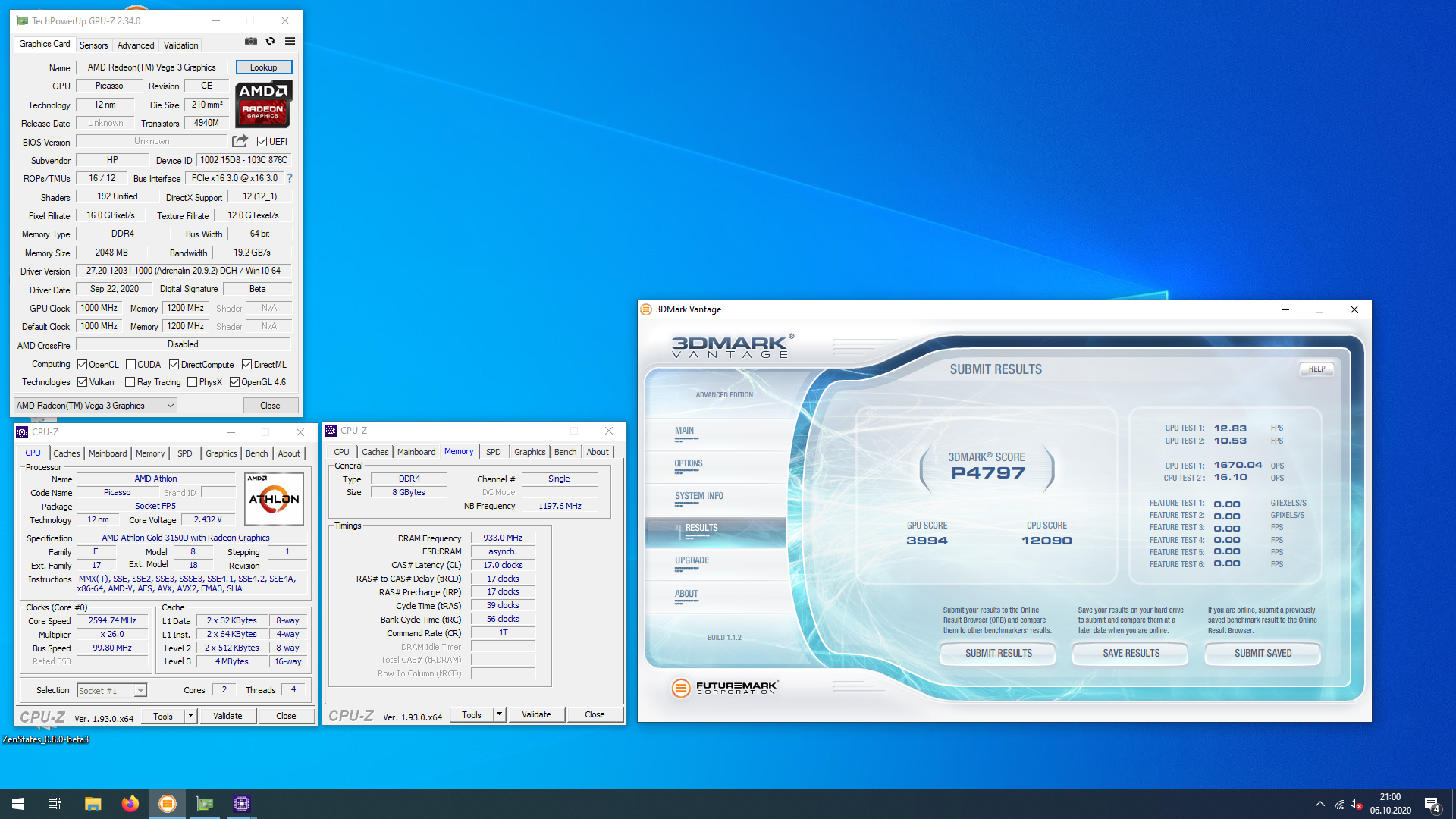Click the taskbar clock showing 21:00
Viewport: 1456px width, 819px height.
click(x=1390, y=804)
